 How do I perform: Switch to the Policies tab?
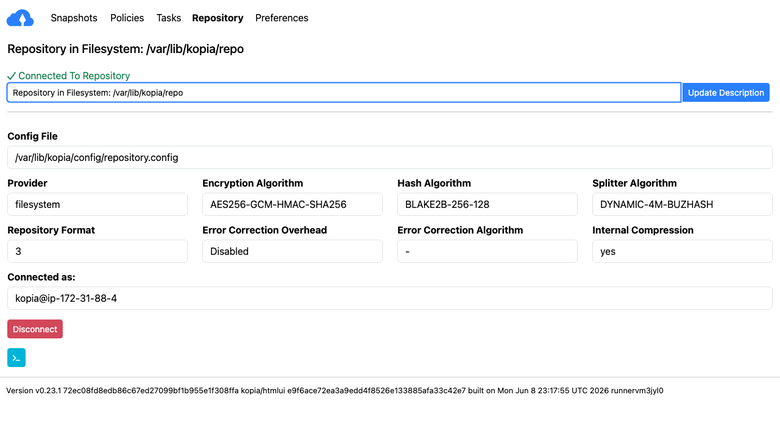[127, 18]
